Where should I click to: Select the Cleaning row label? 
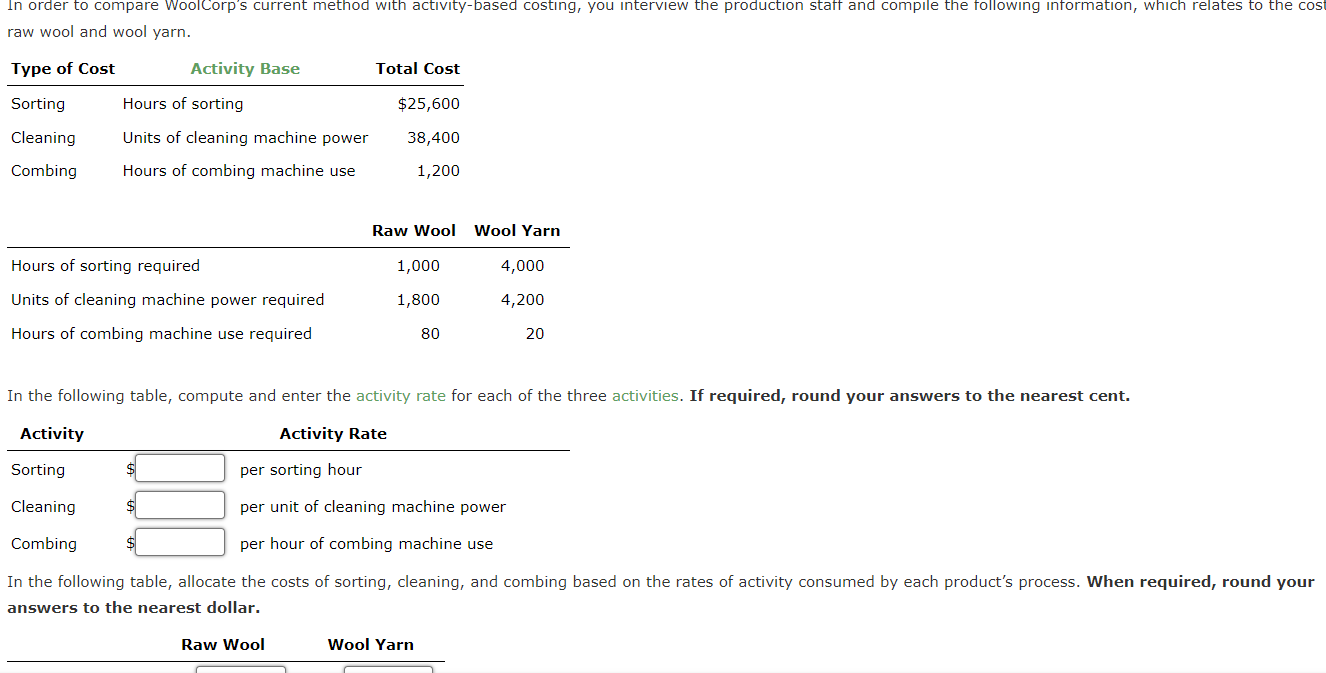coord(43,137)
